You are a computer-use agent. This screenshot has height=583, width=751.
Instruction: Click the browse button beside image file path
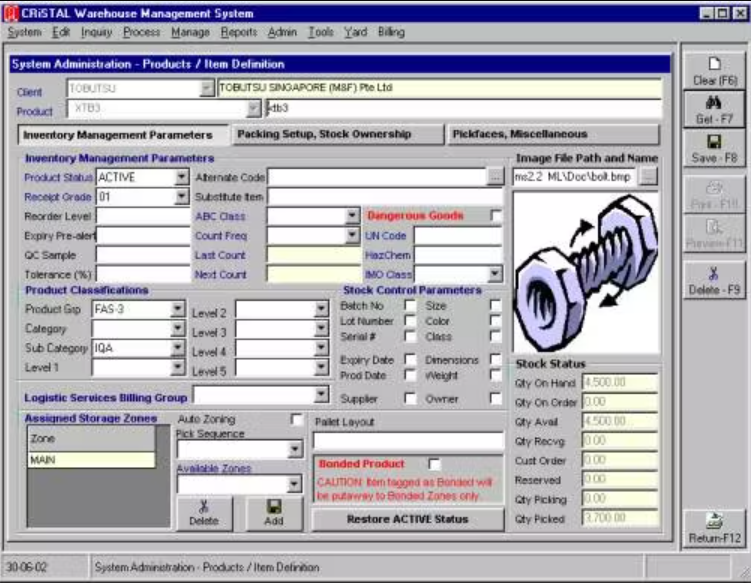click(x=649, y=177)
